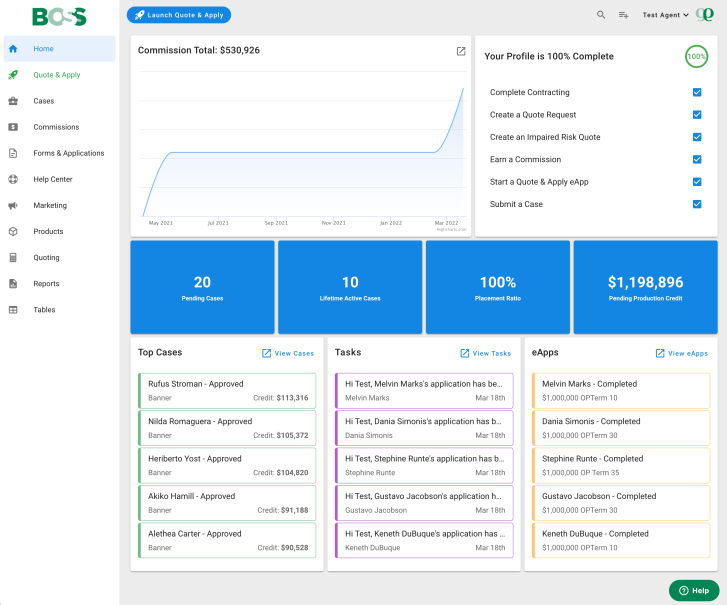
Task: Click the Reports file icon
Action: pos(13,284)
